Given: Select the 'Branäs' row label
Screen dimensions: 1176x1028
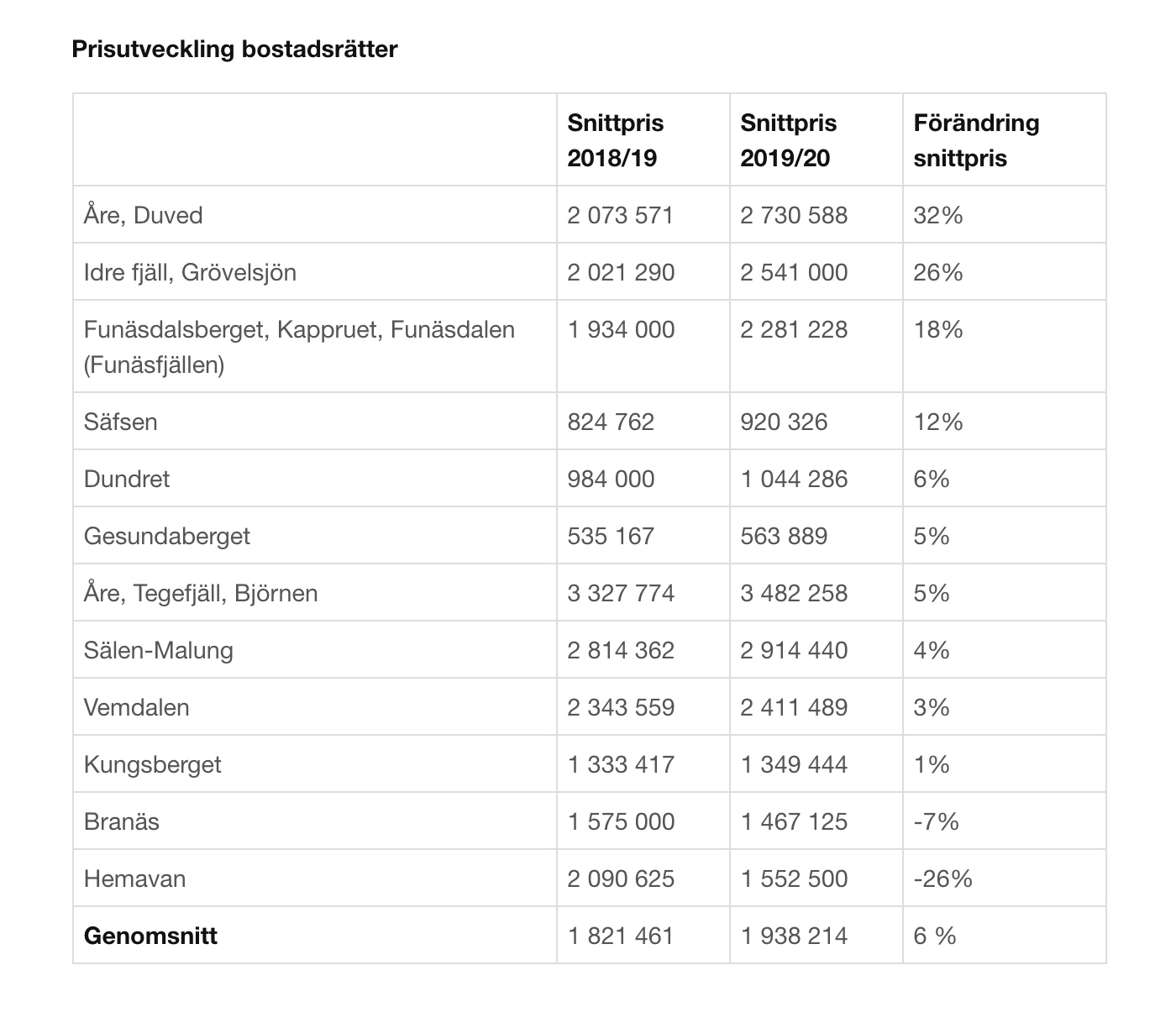Looking at the screenshot, I should click(122, 821).
